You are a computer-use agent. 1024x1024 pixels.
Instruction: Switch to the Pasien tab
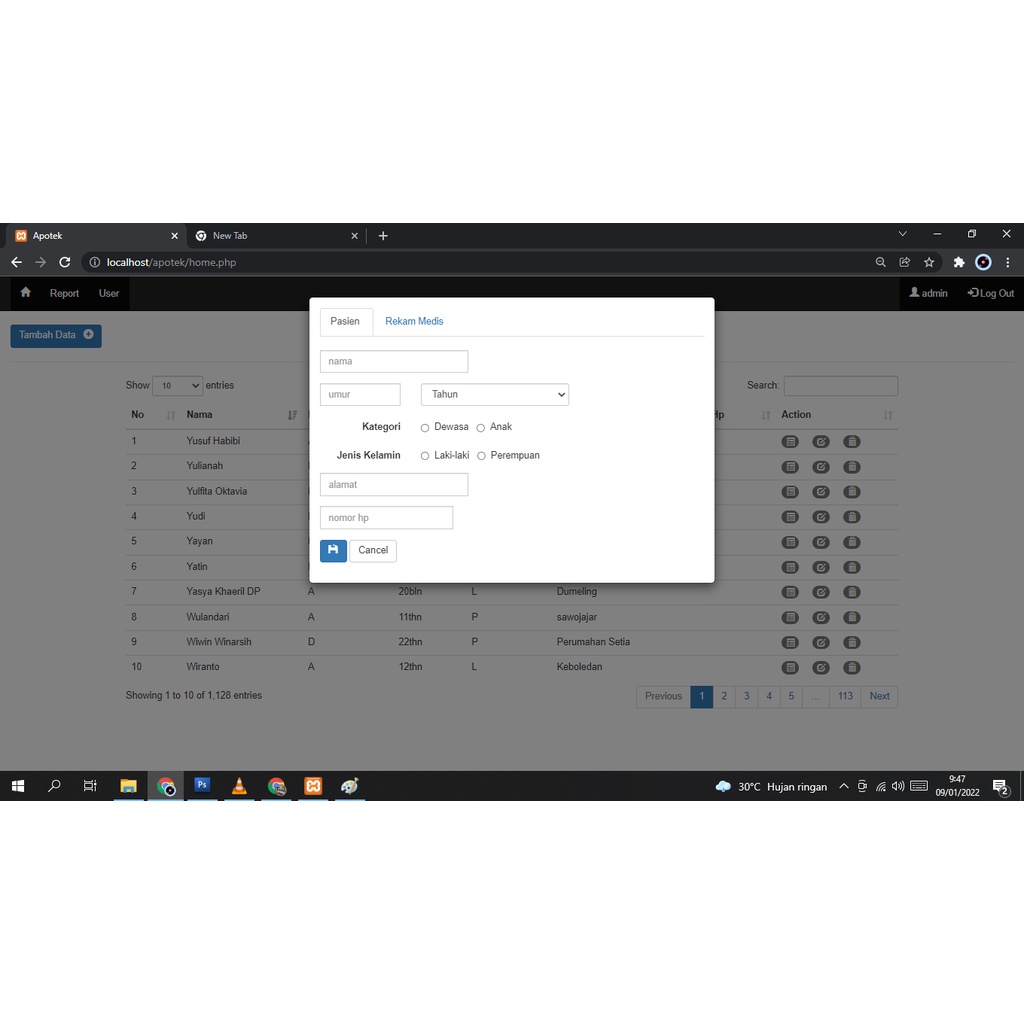click(x=345, y=321)
